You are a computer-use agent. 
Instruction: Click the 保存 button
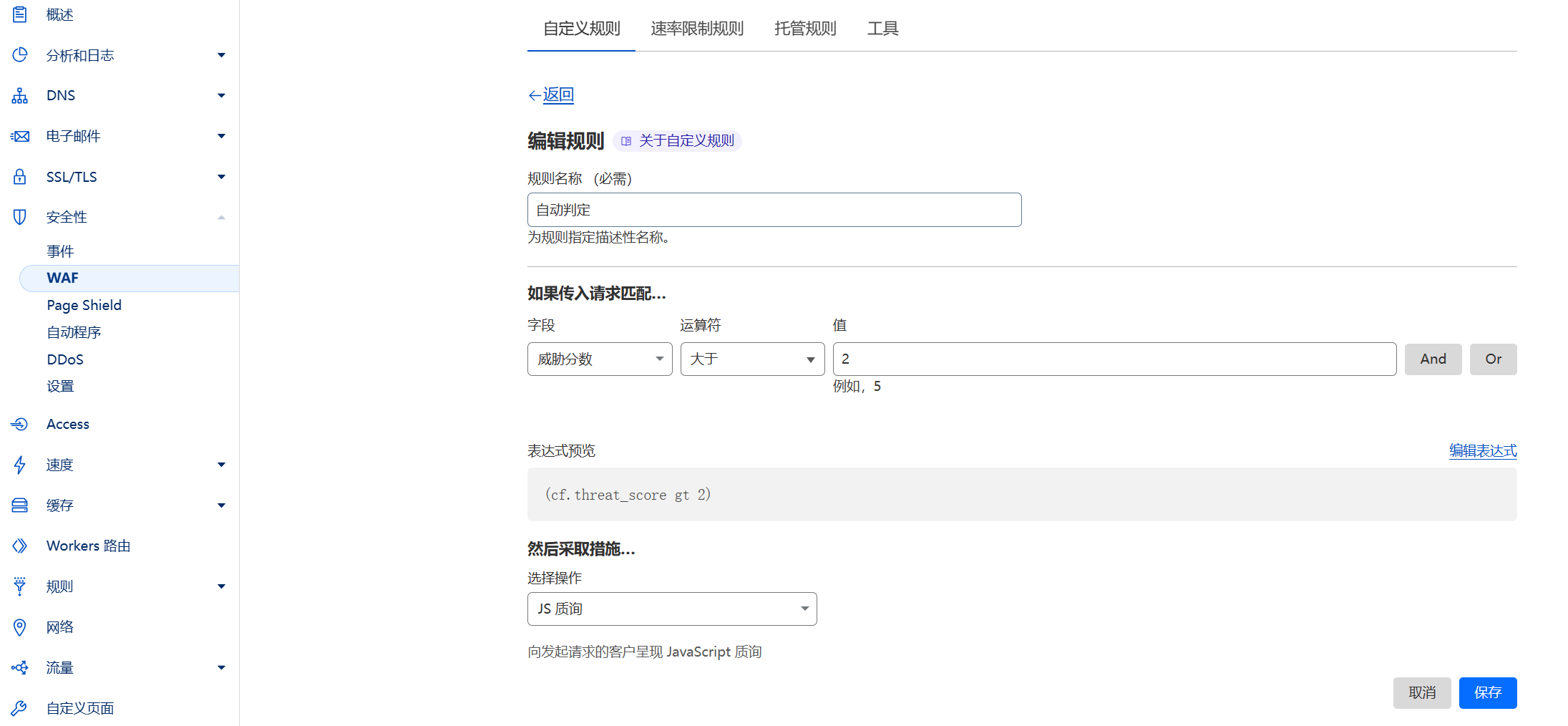click(x=1488, y=692)
